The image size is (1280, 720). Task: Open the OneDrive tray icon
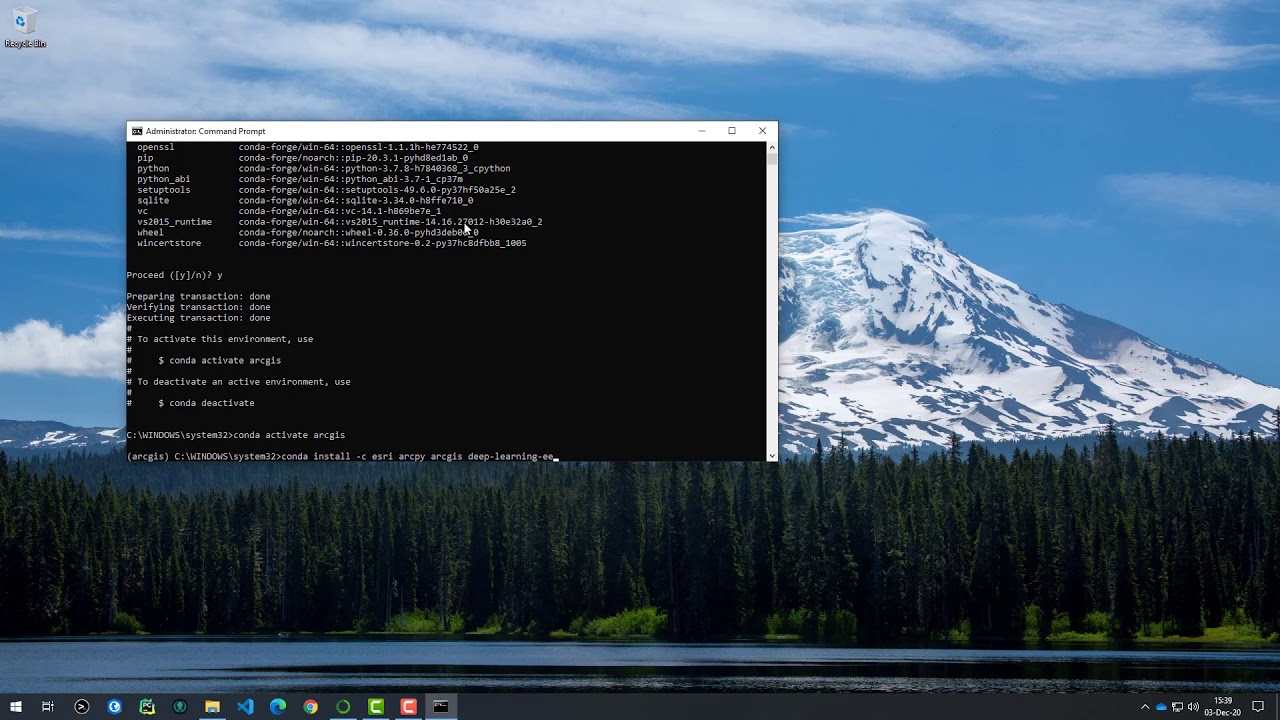pyautogui.click(x=1161, y=707)
